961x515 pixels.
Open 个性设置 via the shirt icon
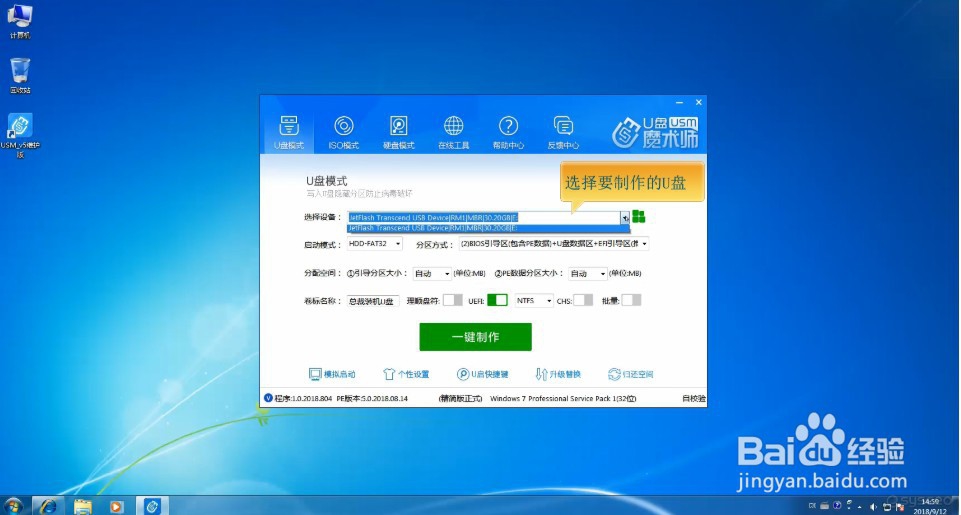click(389, 375)
